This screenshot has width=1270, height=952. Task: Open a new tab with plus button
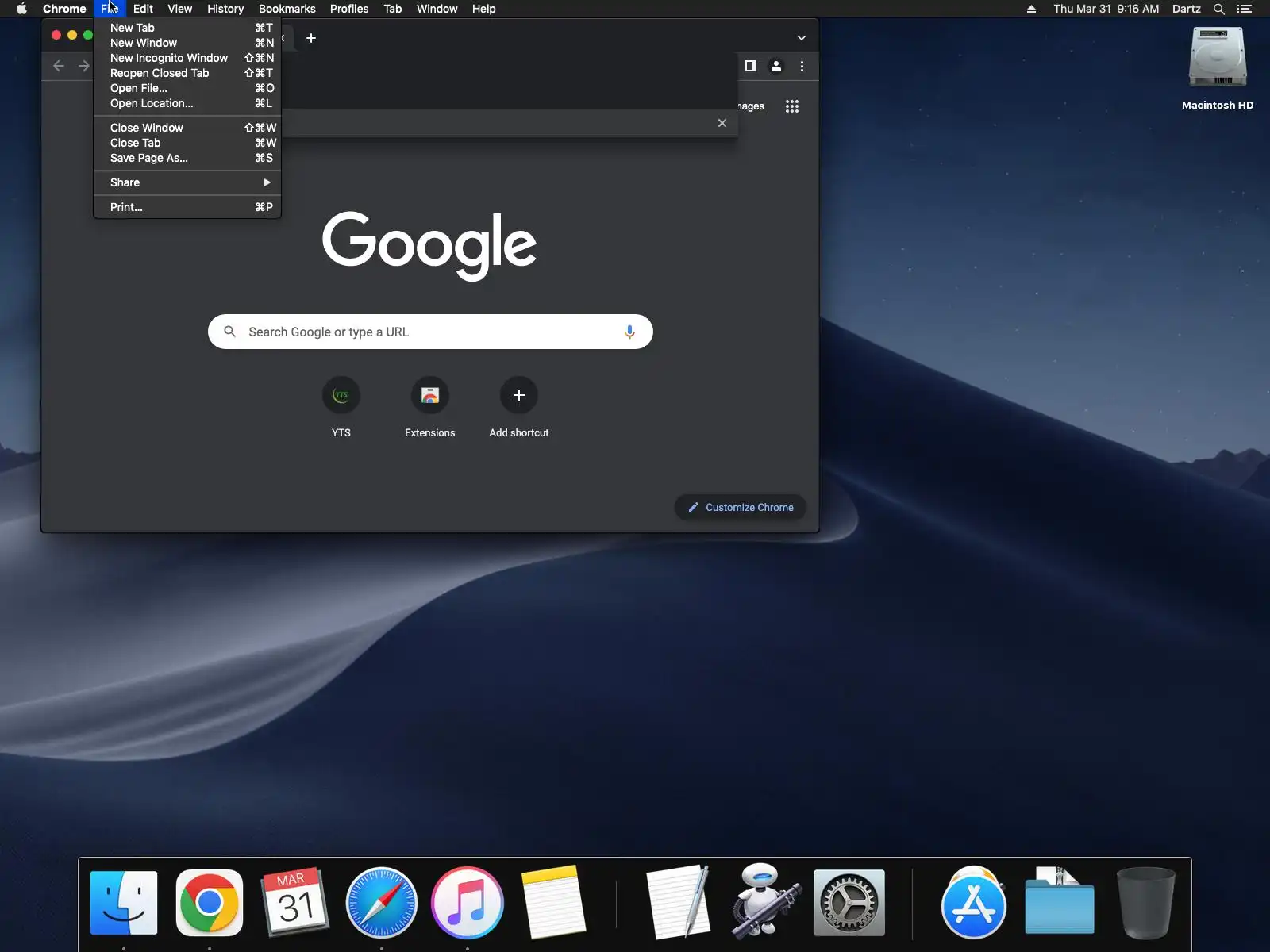coord(311,38)
